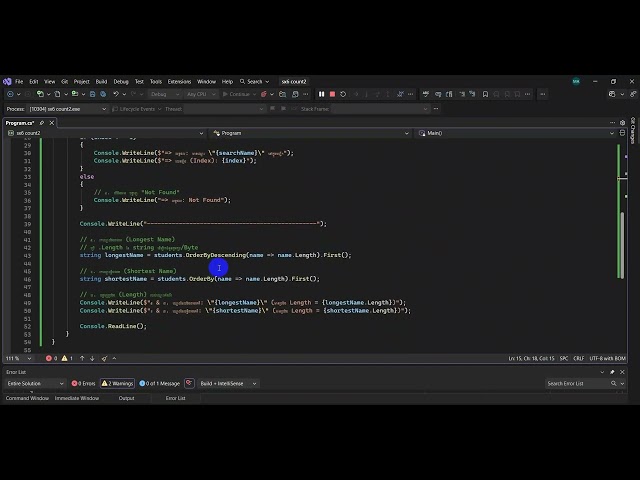Click the Undo icon

116,94
